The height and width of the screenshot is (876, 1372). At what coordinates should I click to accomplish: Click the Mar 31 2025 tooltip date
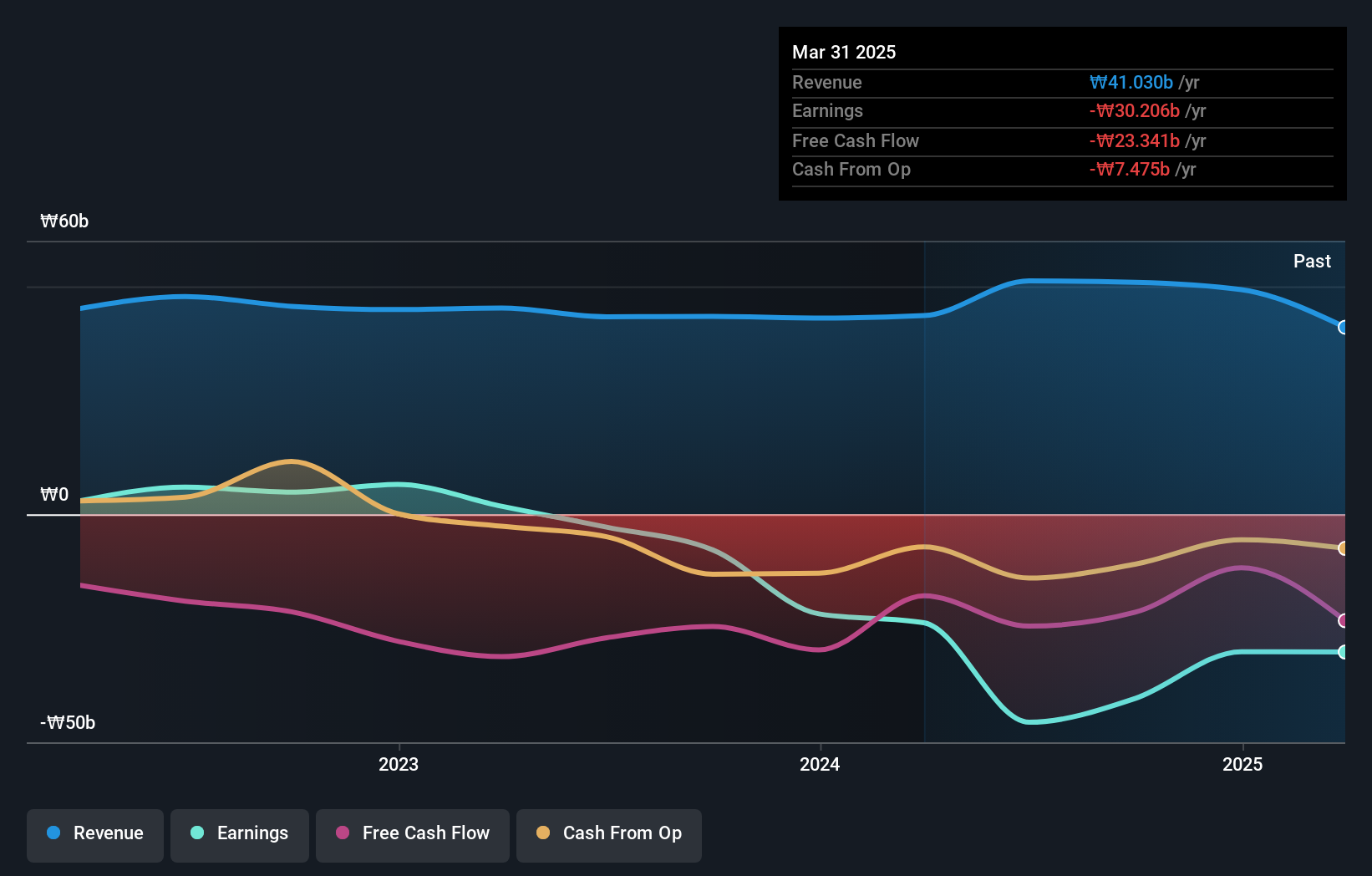tap(844, 52)
